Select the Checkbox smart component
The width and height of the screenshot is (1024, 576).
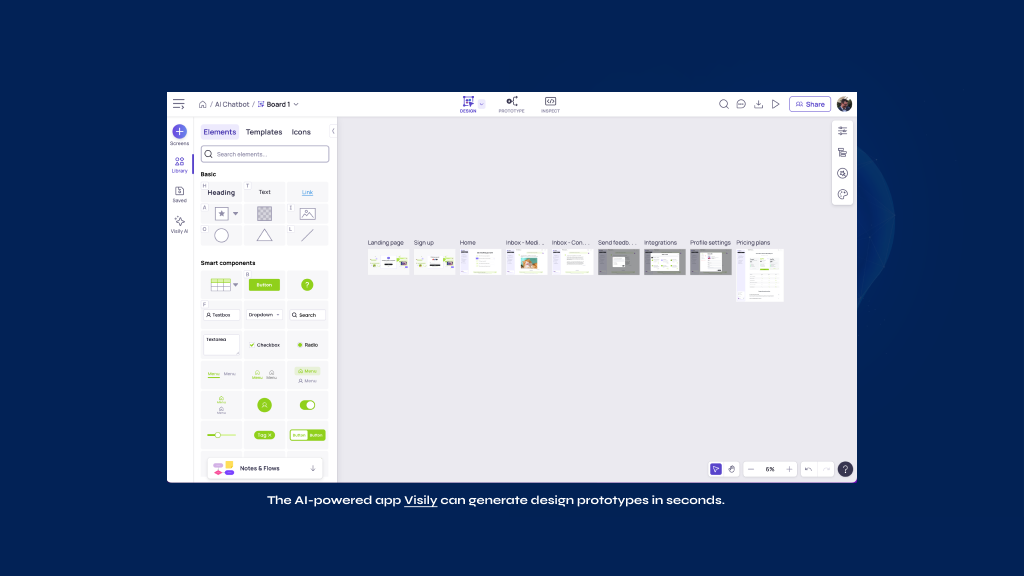click(x=264, y=344)
